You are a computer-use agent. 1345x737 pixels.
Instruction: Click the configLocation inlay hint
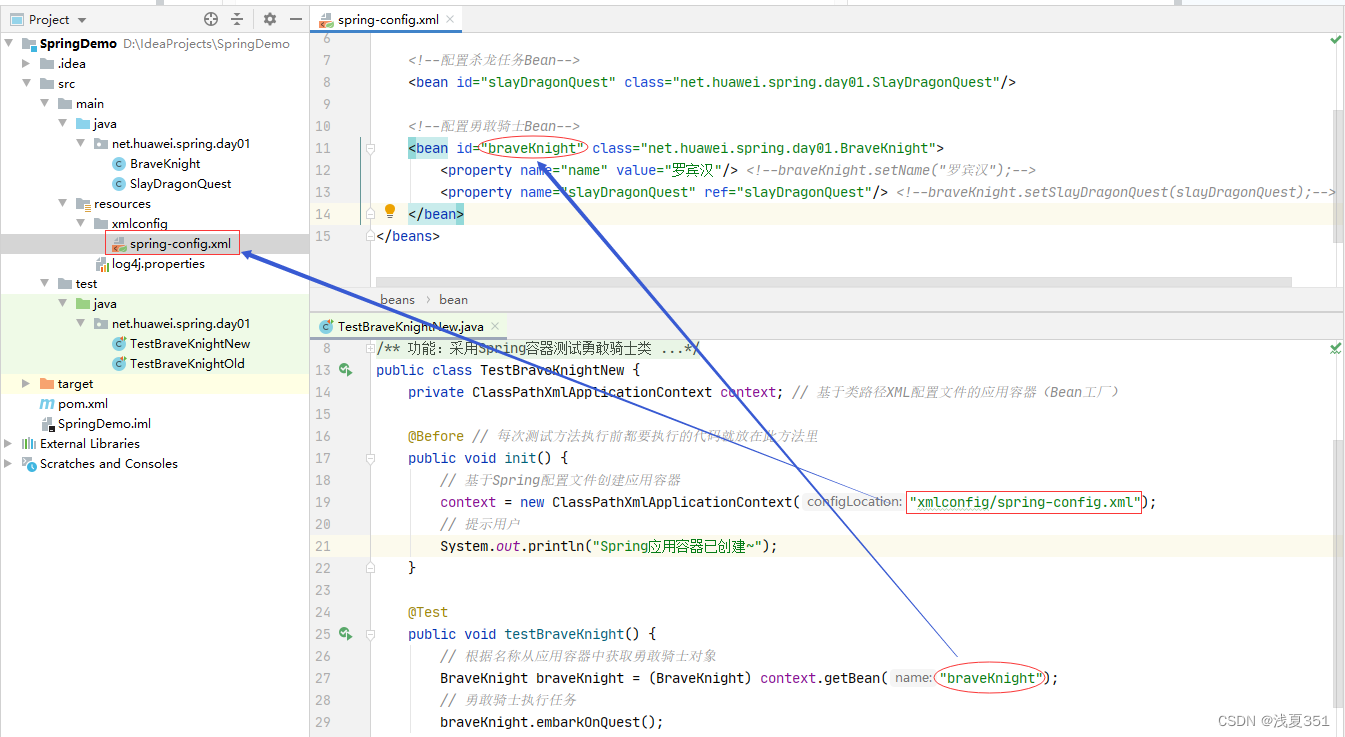click(x=853, y=502)
